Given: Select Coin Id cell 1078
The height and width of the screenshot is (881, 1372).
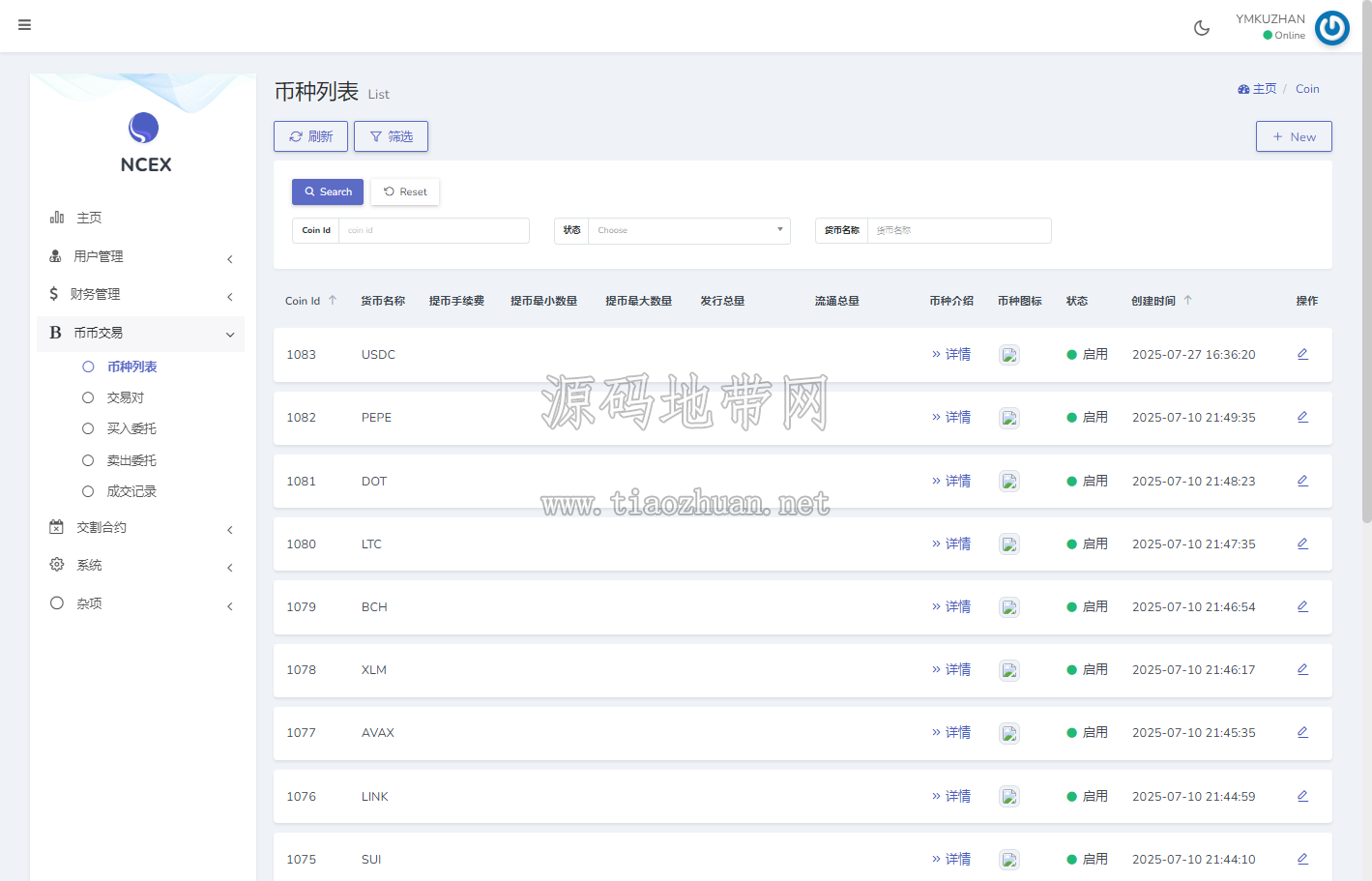Looking at the screenshot, I should 301,670.
